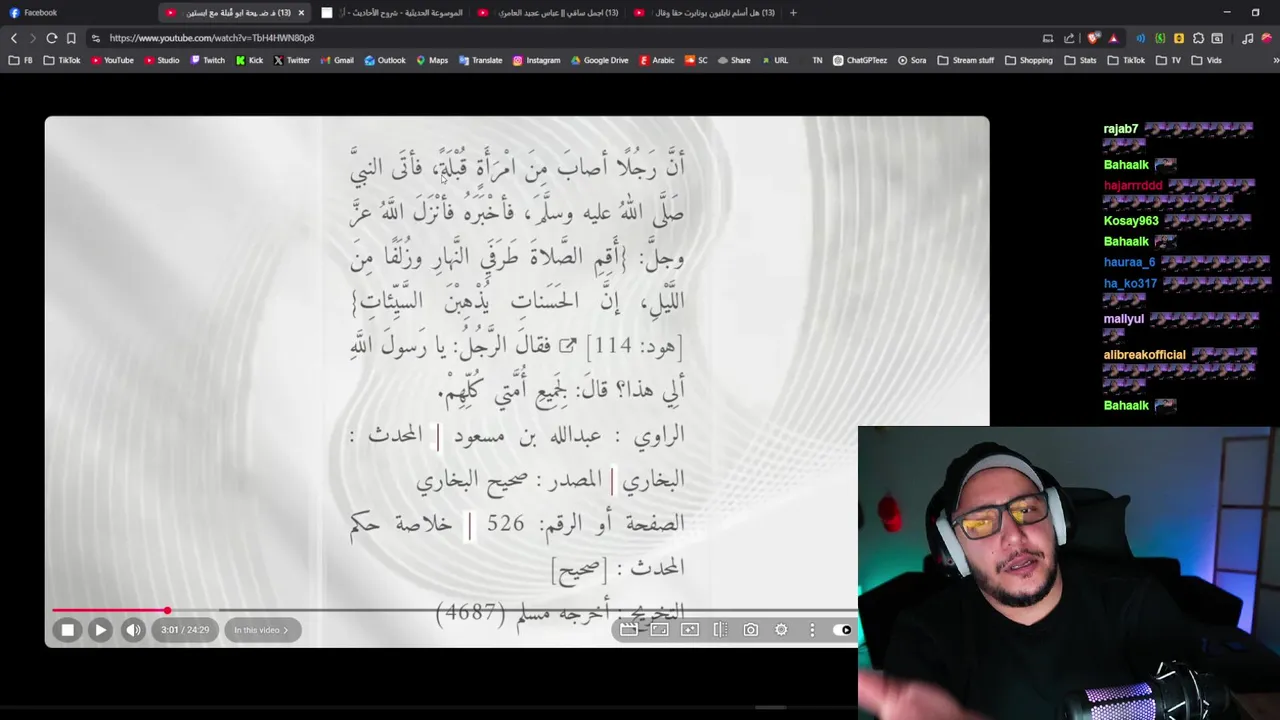Click chat username alibreakofficial
Screen dimensions: 1280x720
pyautogui.click(x=1144, y=355)
